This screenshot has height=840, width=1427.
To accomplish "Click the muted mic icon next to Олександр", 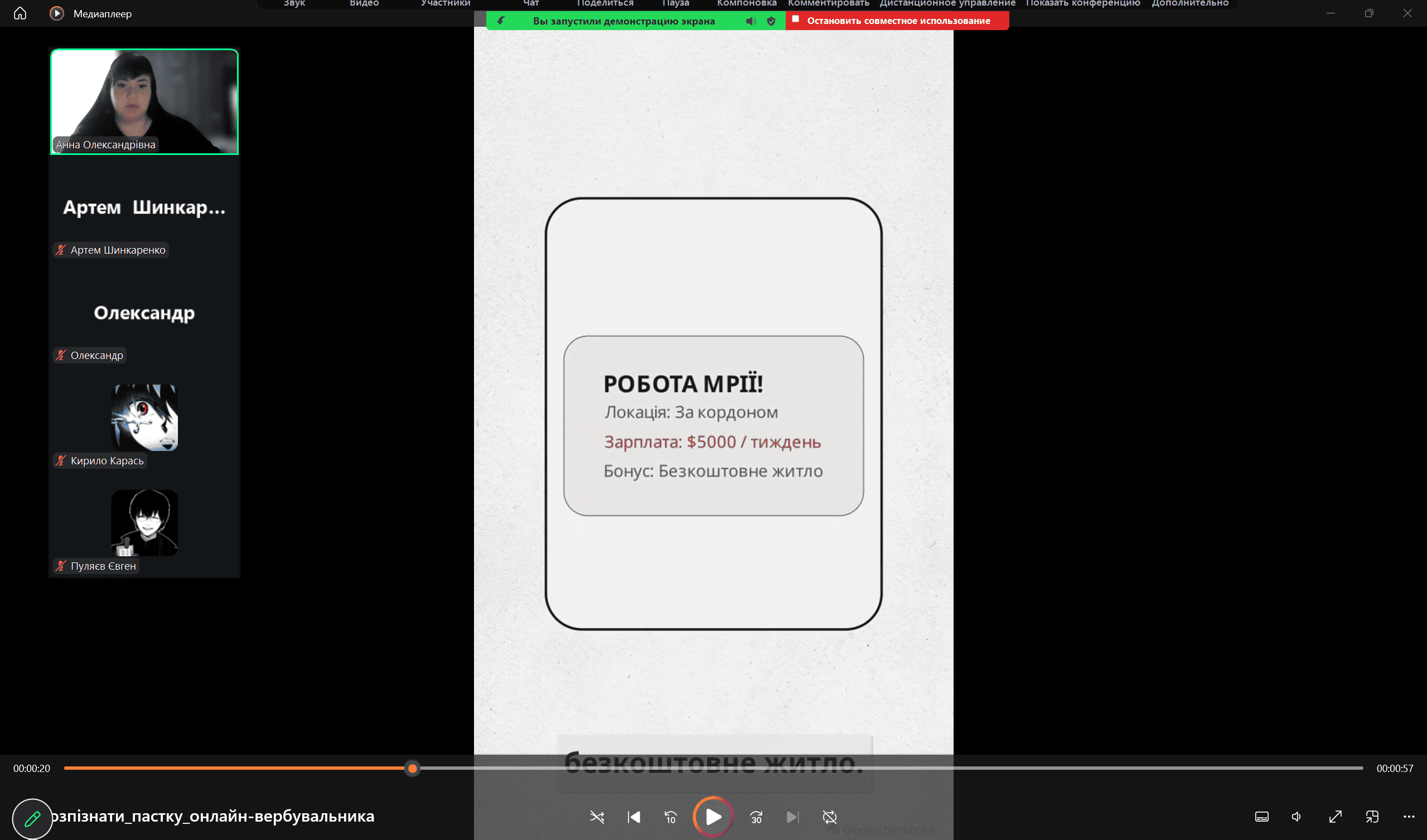I will 61,355.
